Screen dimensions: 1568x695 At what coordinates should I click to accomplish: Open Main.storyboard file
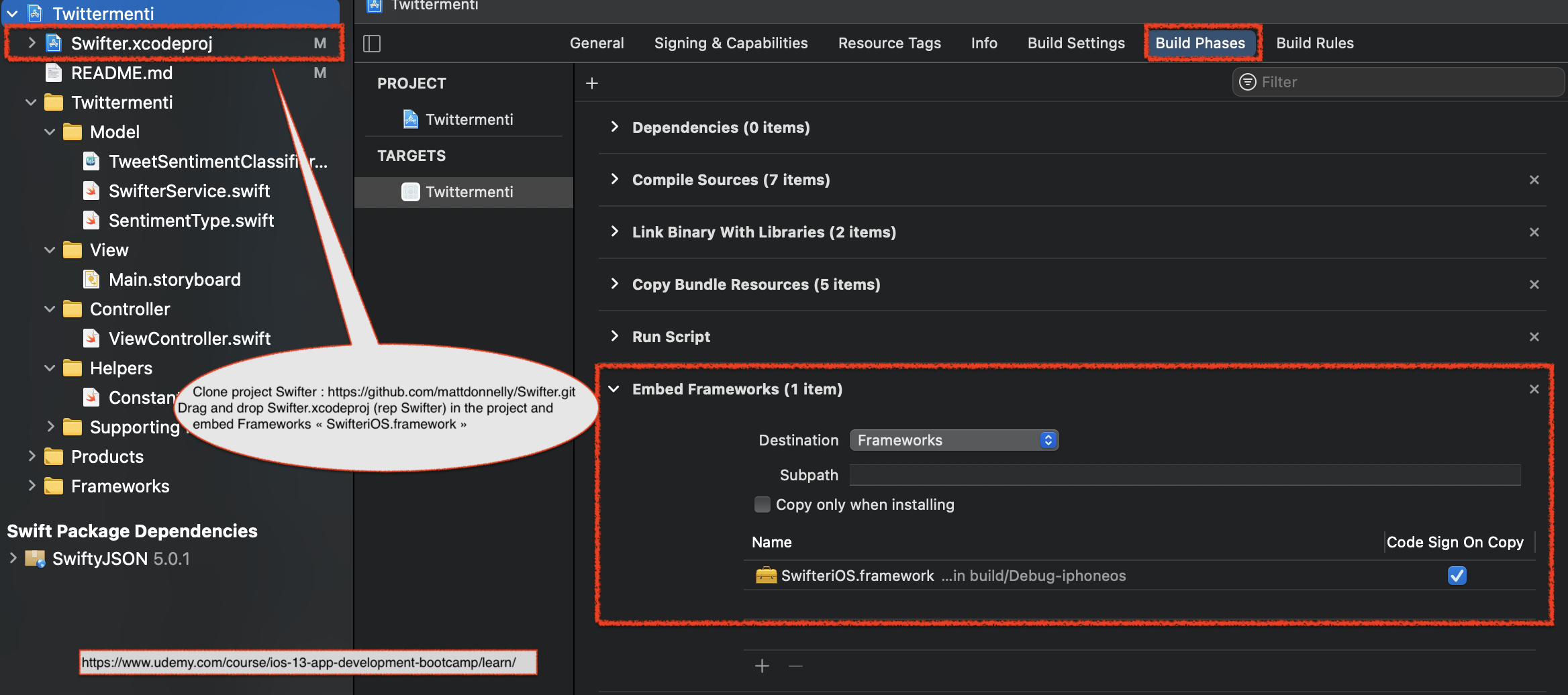point(162,280)
